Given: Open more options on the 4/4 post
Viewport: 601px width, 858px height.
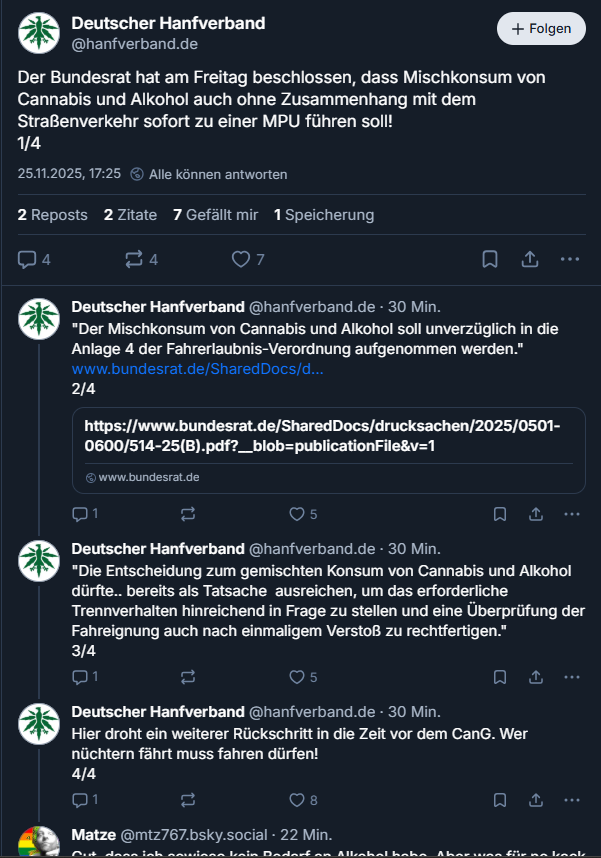Looking at the screenshot, I should 572,800.
